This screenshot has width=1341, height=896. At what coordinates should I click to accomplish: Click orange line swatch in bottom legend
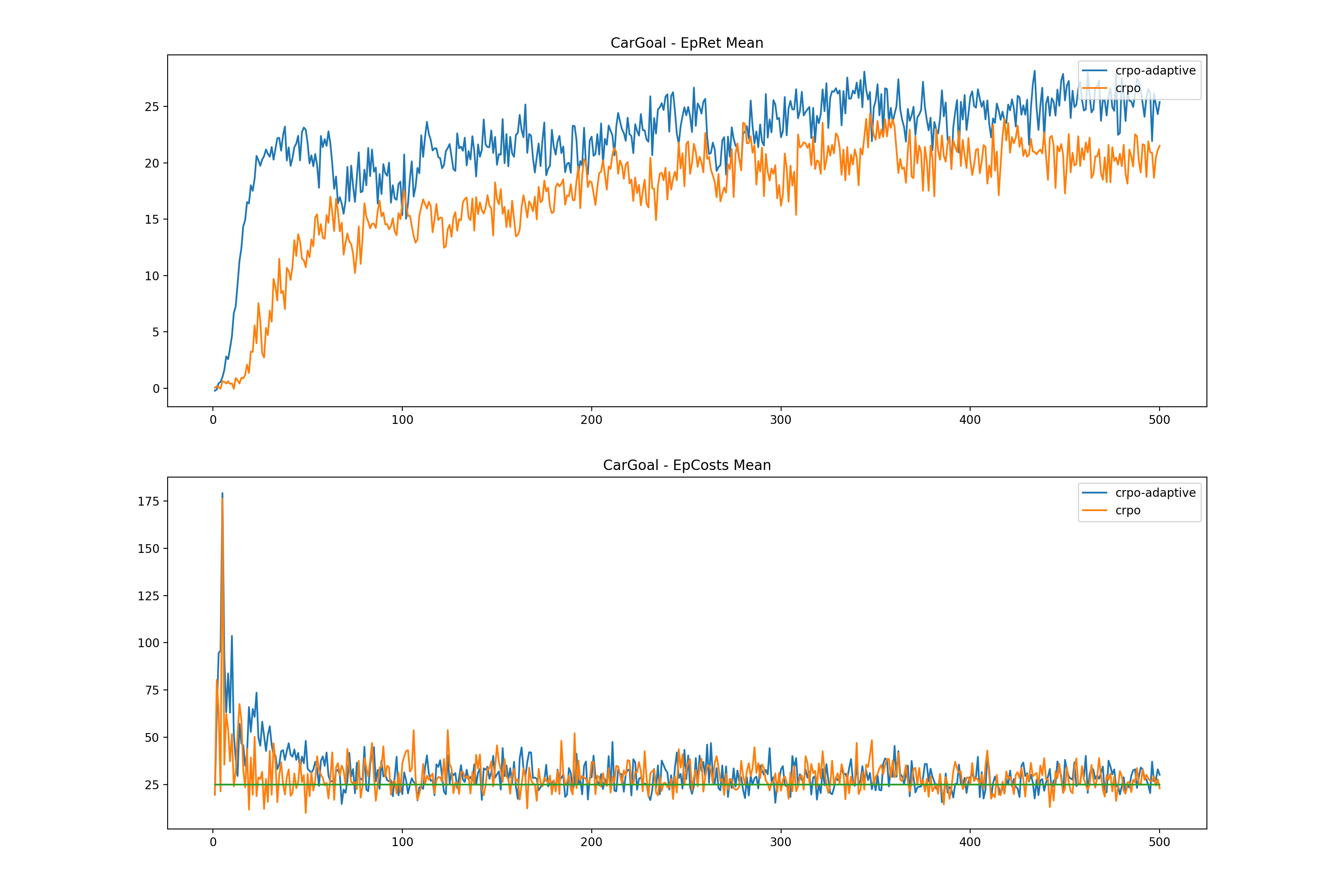1095,510
